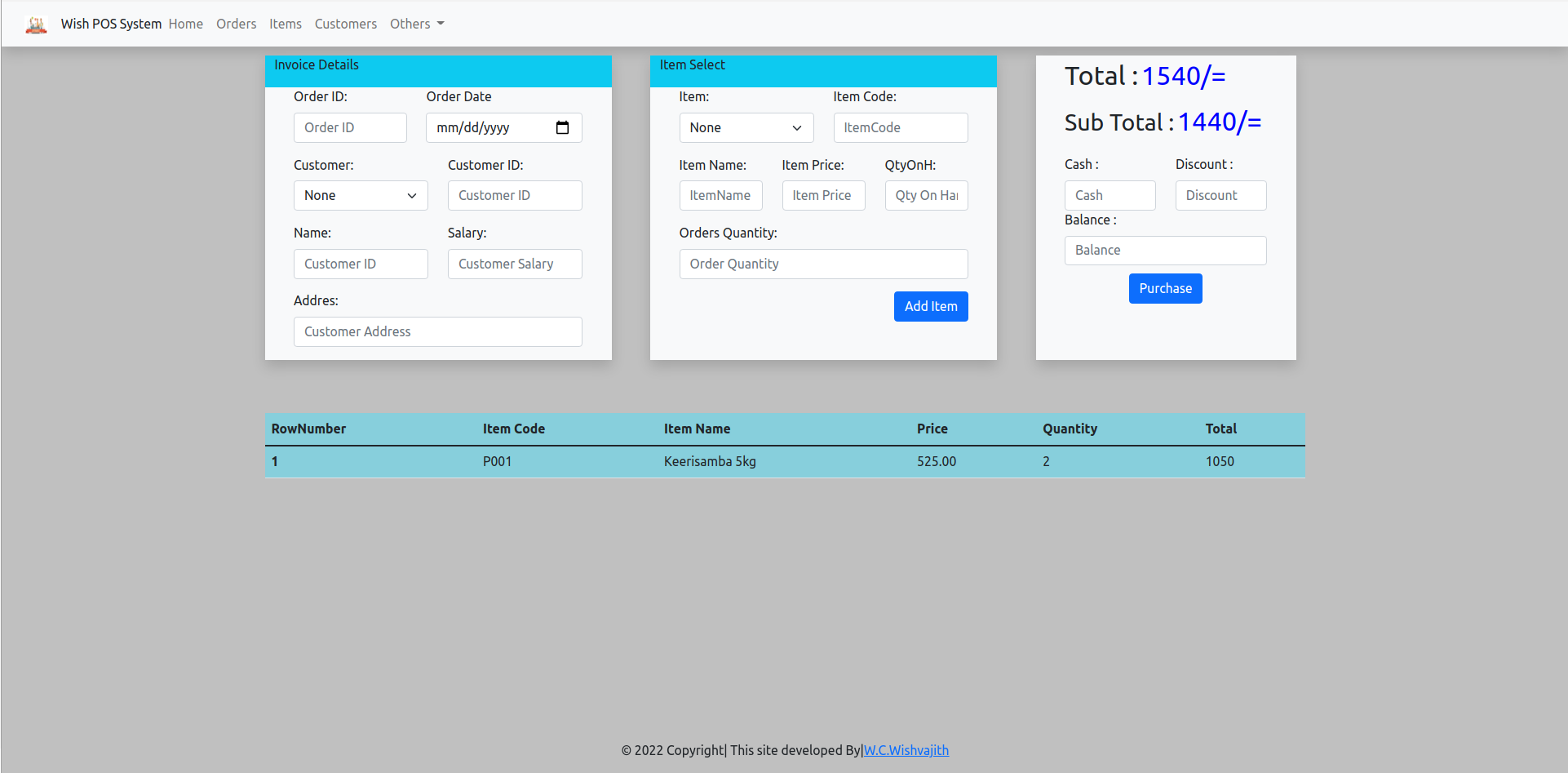The image size is (1568, 773).
Task: Visit the W.C.Wishvajith developer link
Action: (906, 750)
